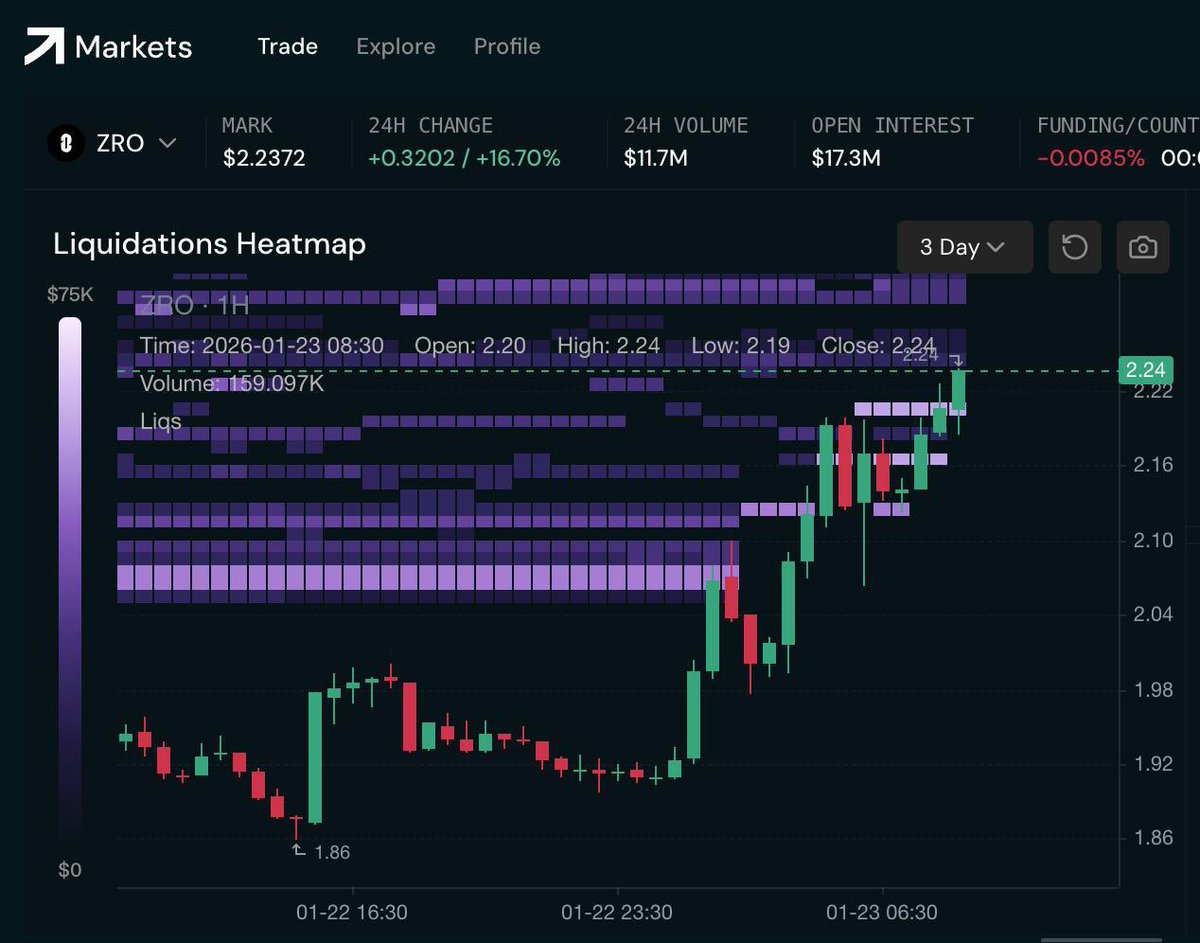The width and height of the screenshot is (1200, 943).
Task: Expand the ZRO market selector chevron
Action: [166, 143]
